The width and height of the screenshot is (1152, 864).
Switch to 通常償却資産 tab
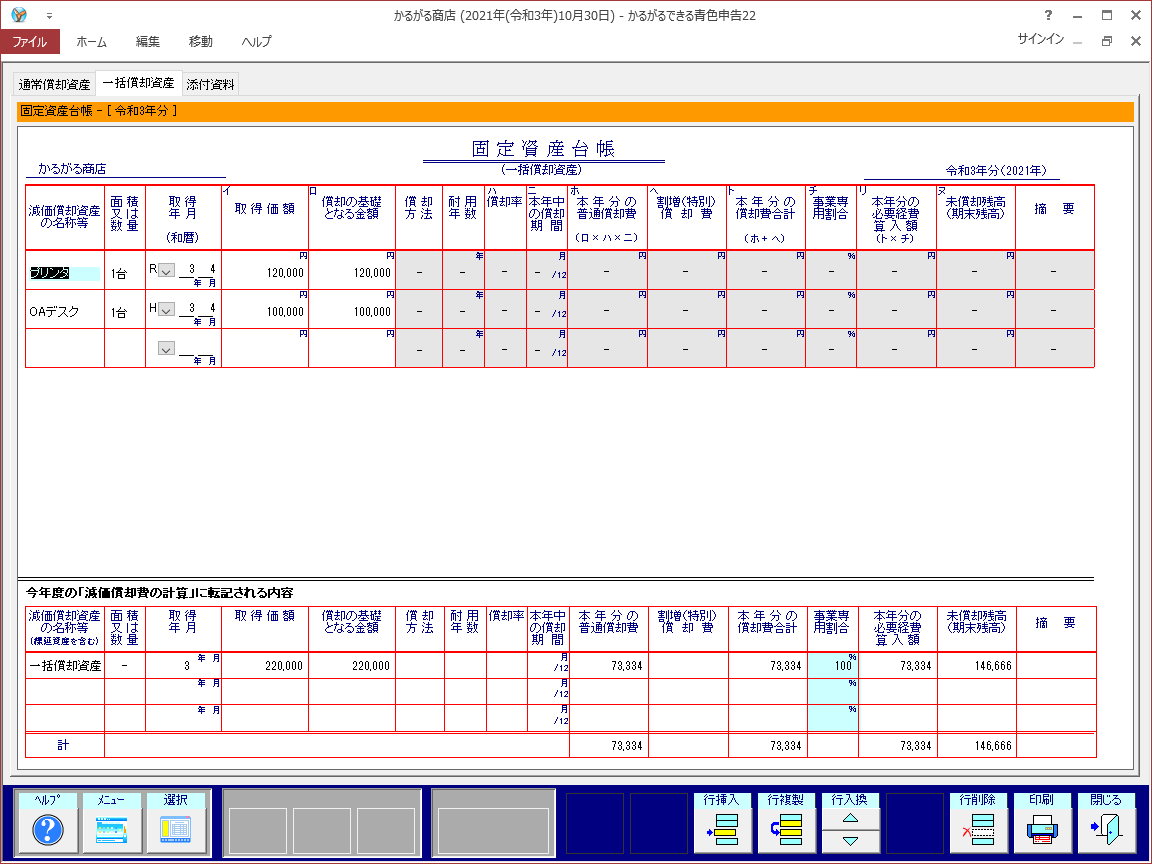[54, 84]
